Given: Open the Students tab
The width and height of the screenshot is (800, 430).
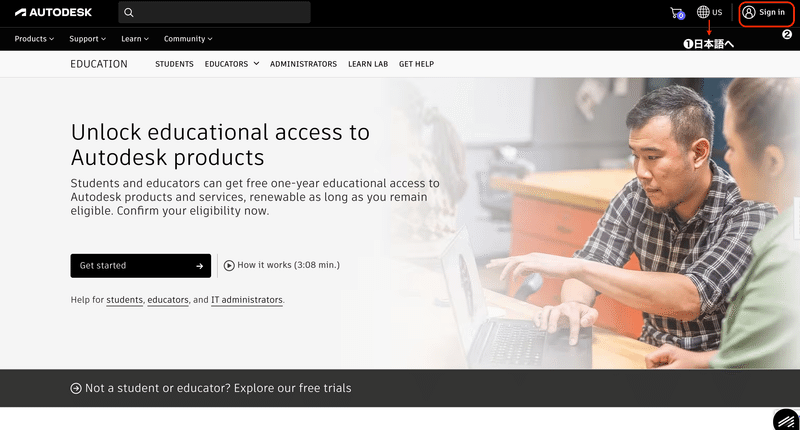Looking at the screenshot, I should [x=174, y=64].
